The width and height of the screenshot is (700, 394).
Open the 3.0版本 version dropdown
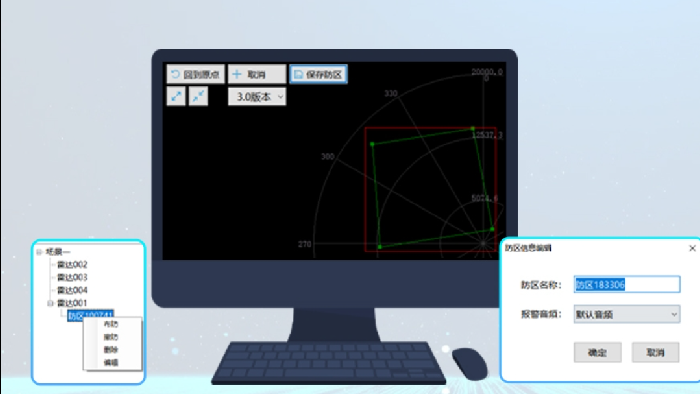pos(257,96)
